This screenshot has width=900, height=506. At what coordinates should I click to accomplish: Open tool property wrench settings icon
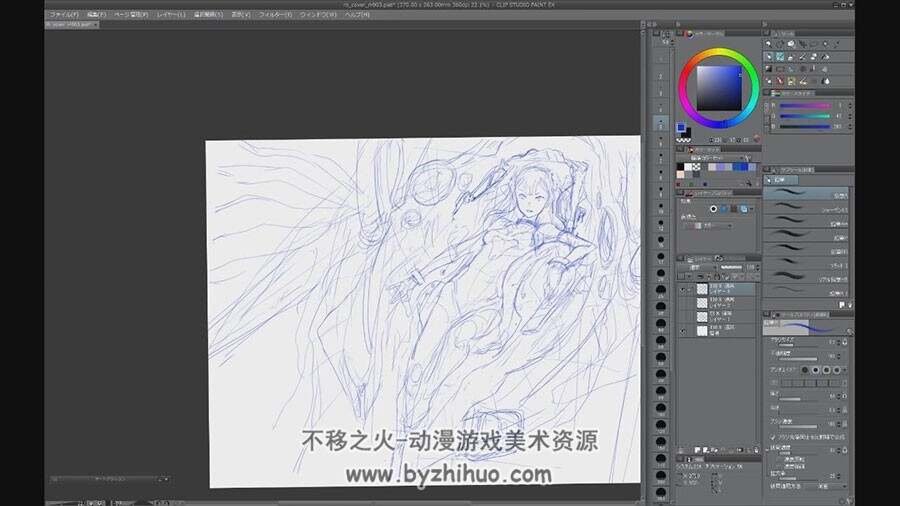pos(849,499)
